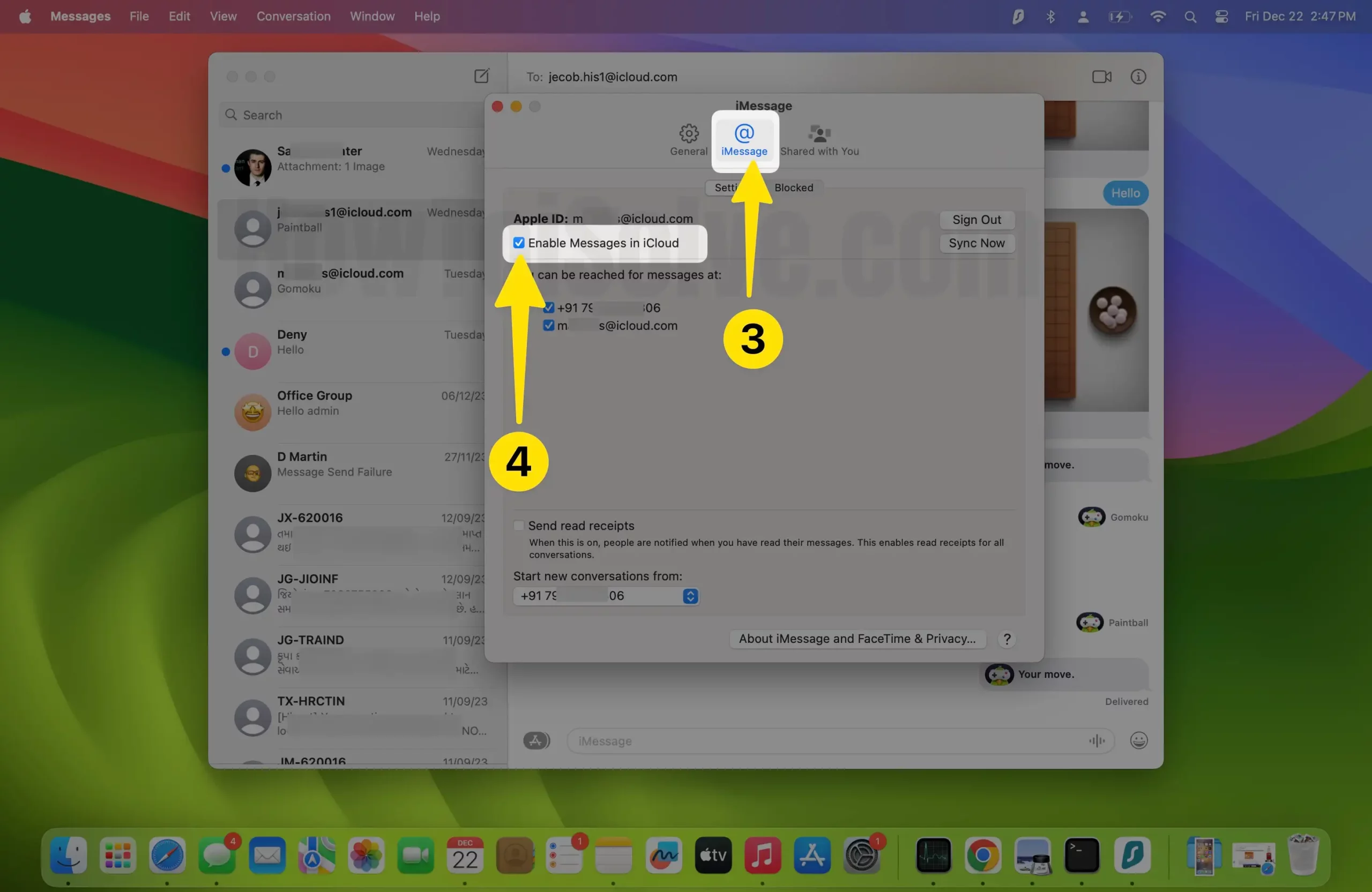Viewport: 1372px width, 892px height.
Task: Expand Start new conversations from dropdown
Action: (x=690, y=596)
